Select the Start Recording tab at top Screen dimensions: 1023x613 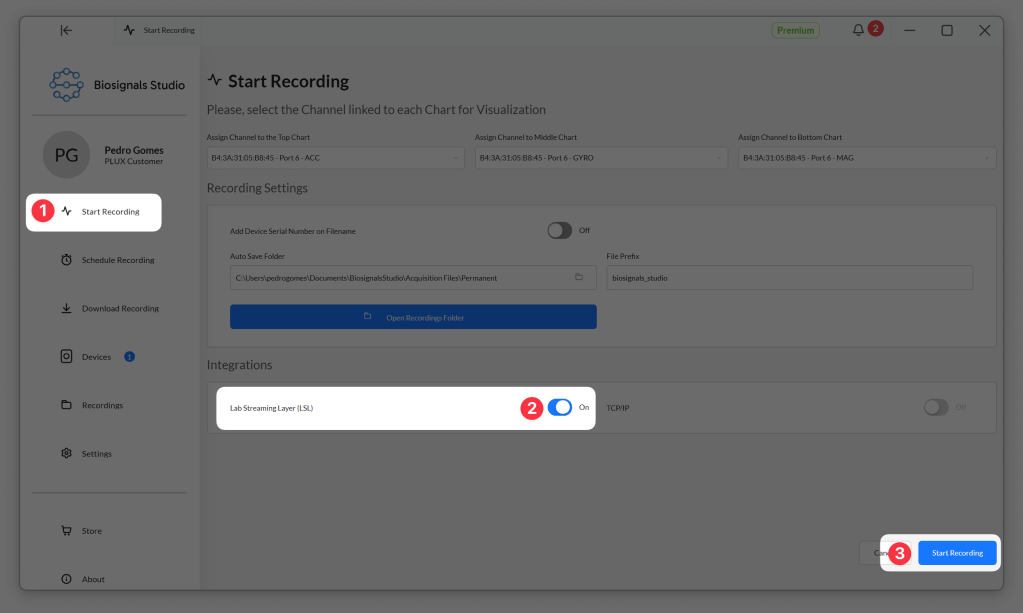point(160,30)
